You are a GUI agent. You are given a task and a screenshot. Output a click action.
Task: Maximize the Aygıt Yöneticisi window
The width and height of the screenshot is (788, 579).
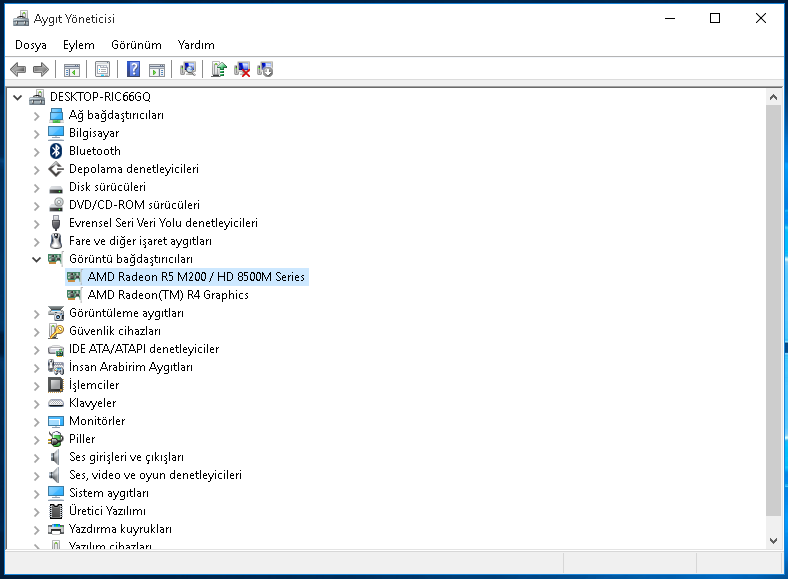[x=715, y=19]
